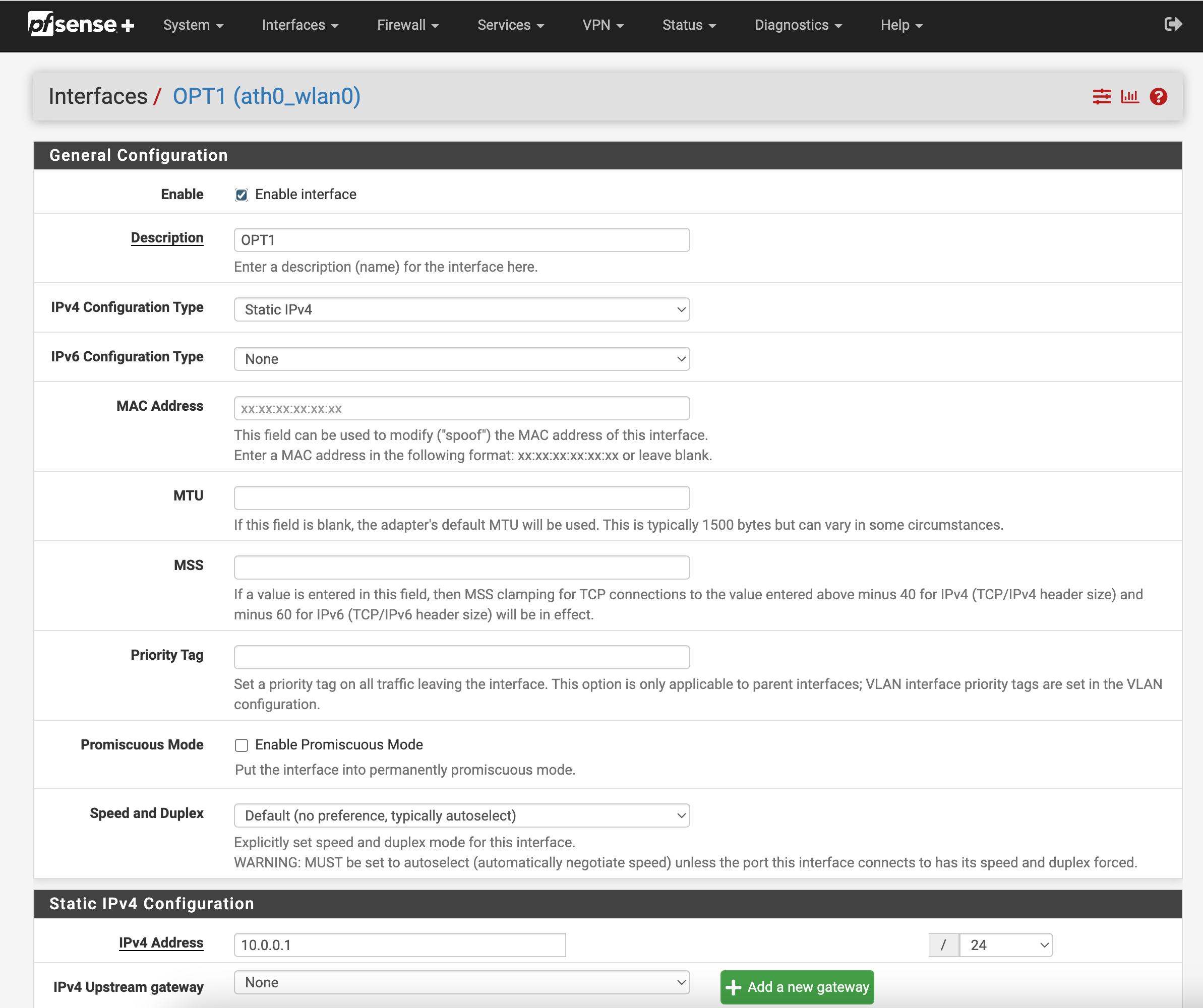This screenshot has height=1008, width=1203.
Task: Toggle the Enable interface checkbox
Action: tap(241, 195)
